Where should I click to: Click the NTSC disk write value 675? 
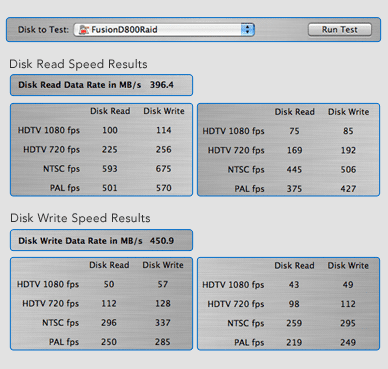[164, 169]
